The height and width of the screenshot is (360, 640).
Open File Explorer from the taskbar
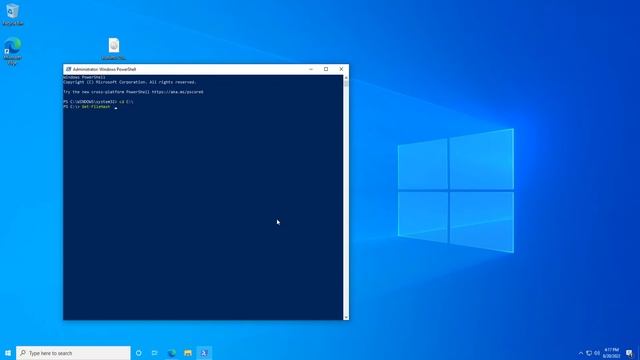pyautogui.click(x=188, y=353)
